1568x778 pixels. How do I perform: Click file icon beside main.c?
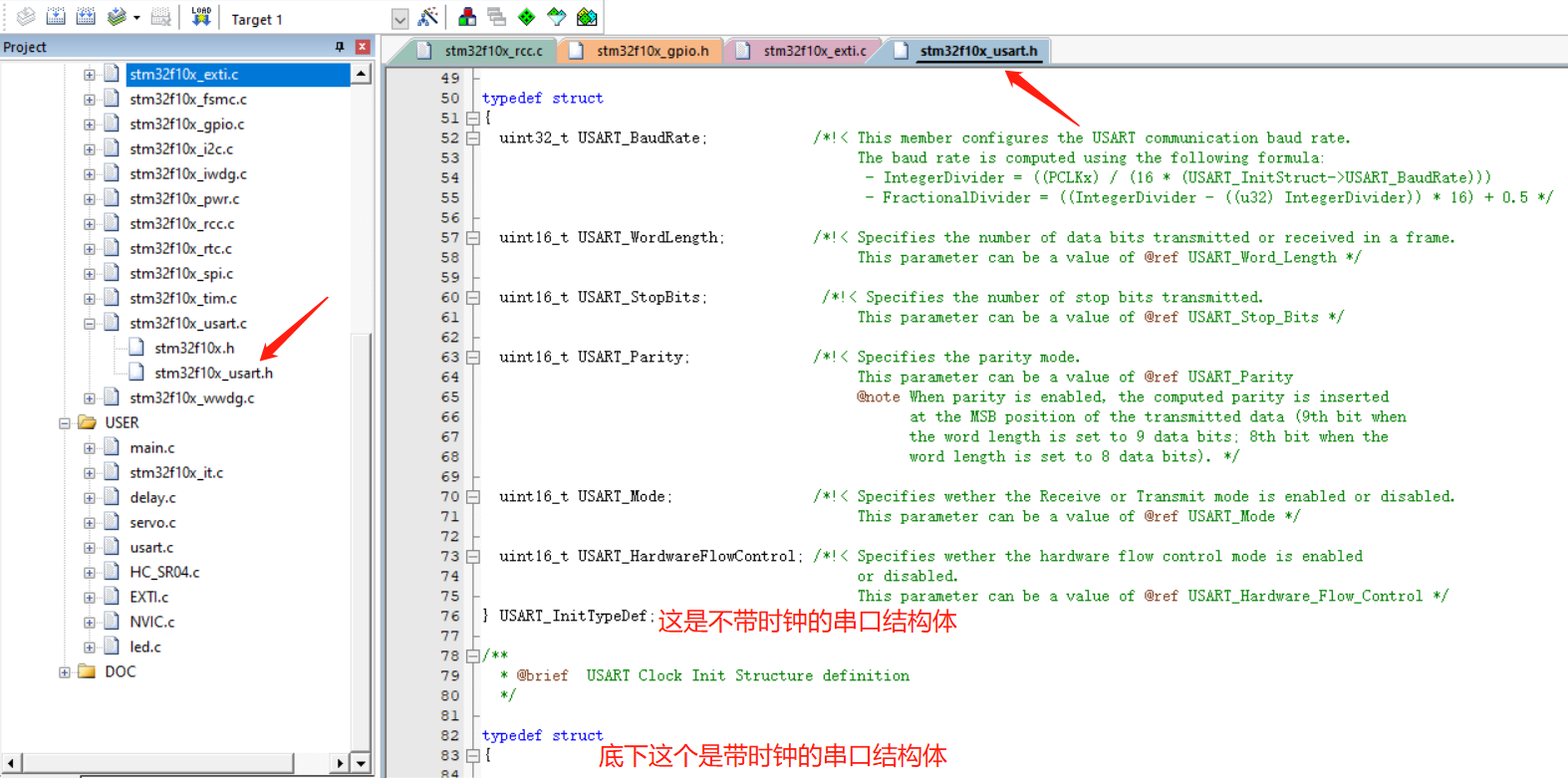pos(112,447)
